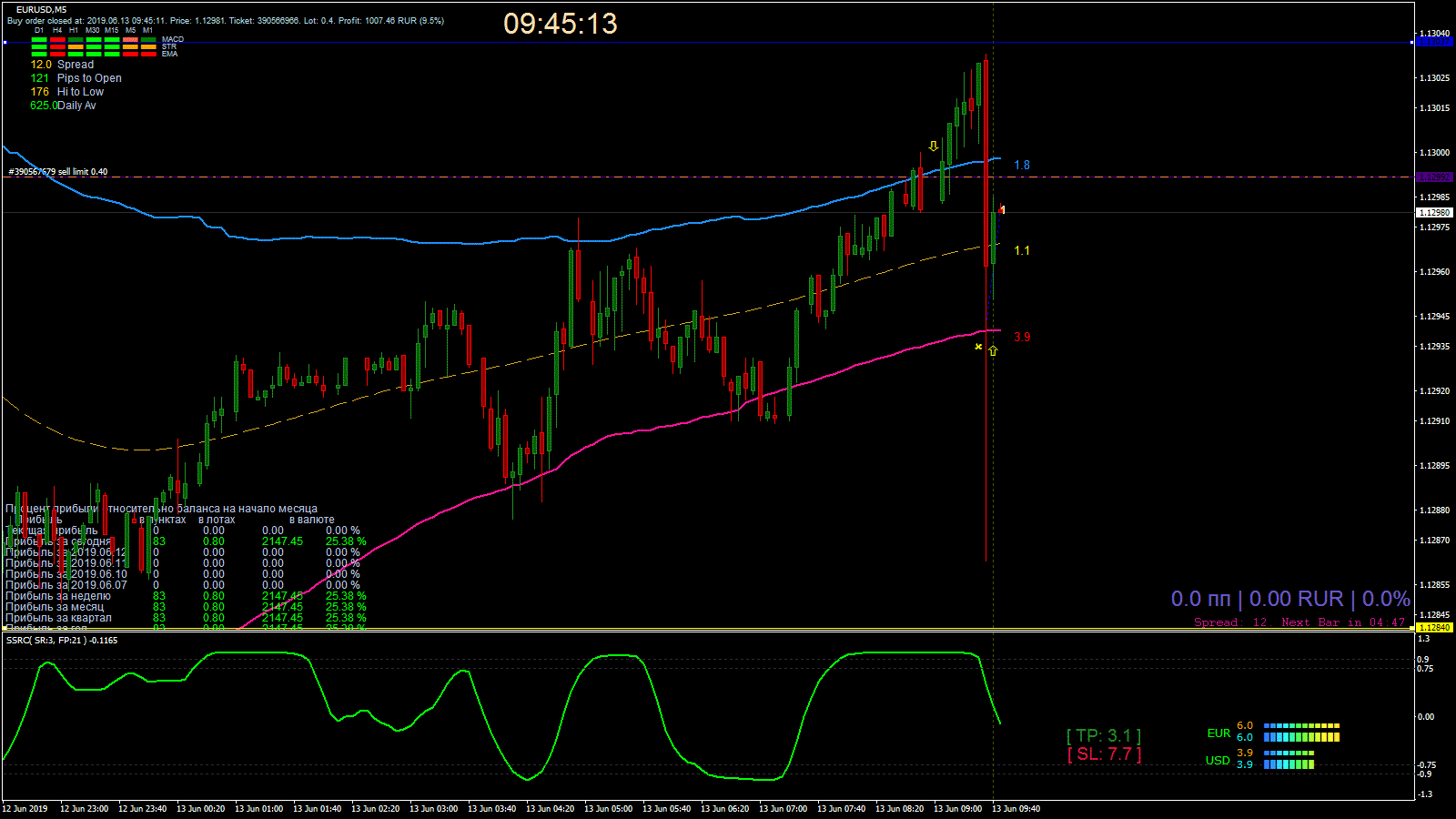Click the 12.0 Spread readout

(x=62, y=65)
